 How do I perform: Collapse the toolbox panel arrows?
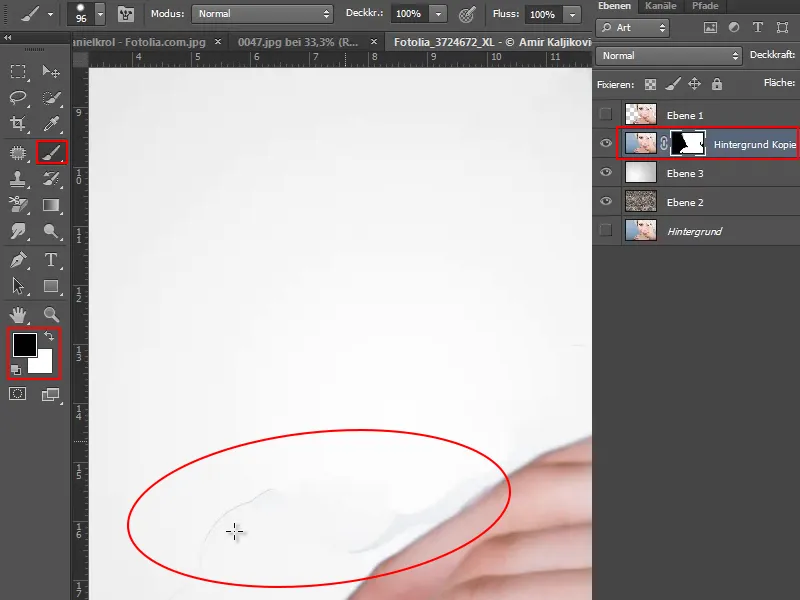pyautogui.click(x=7, y=37)
